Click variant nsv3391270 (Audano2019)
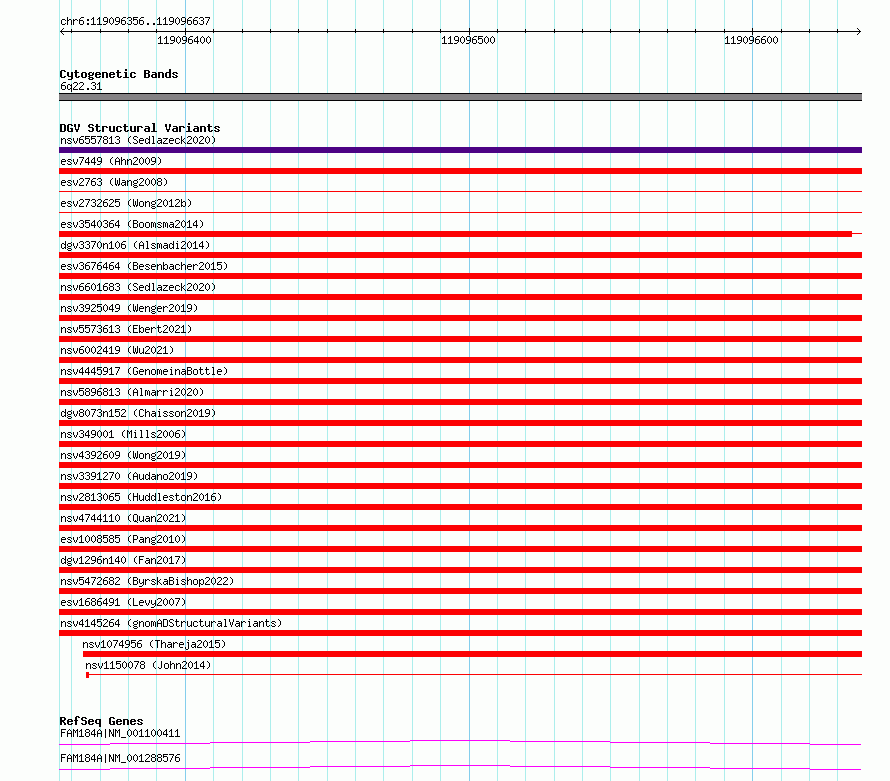The height and width of the screenshot is (781, 890). click(129, 476)
